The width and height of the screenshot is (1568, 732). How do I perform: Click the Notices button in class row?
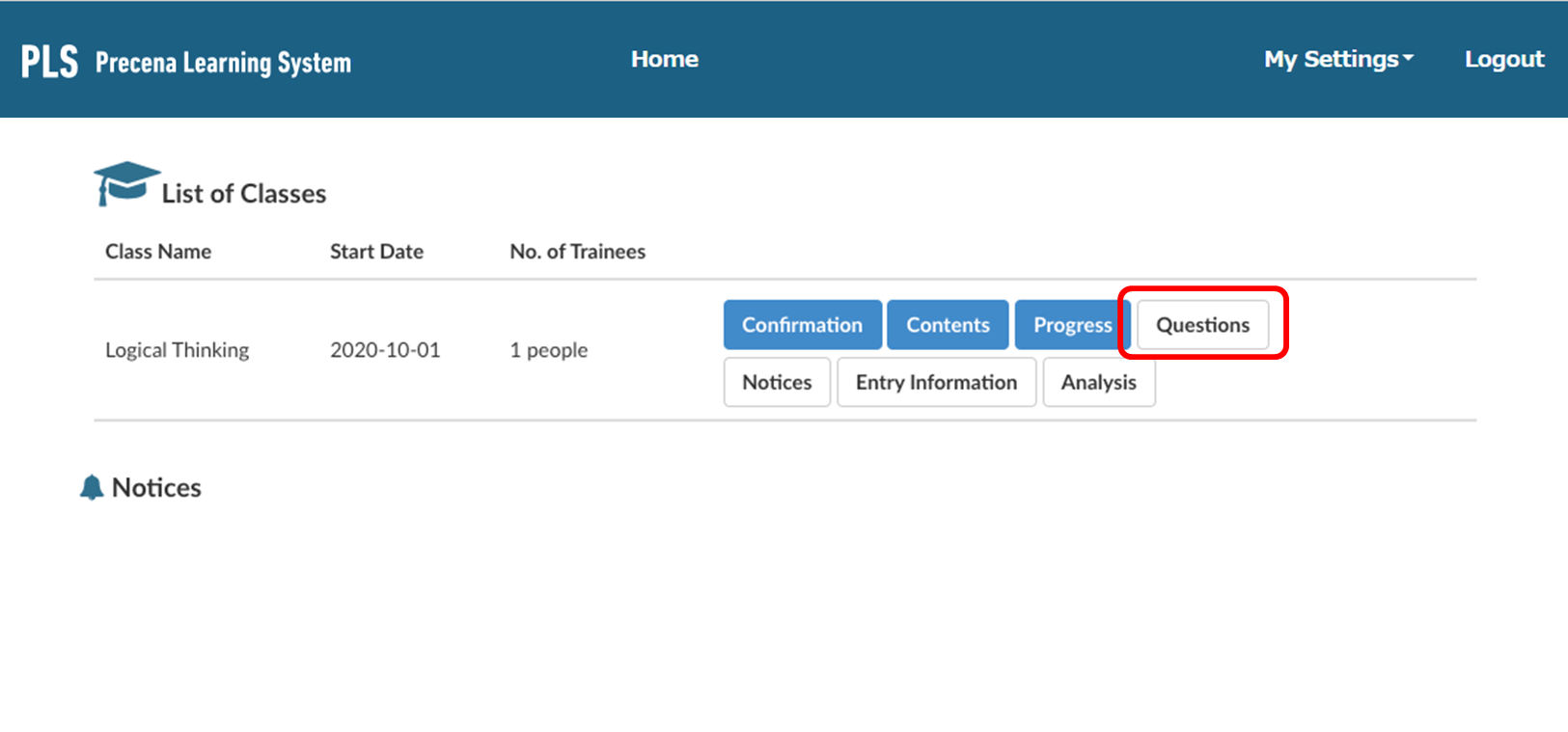(777, 382)
